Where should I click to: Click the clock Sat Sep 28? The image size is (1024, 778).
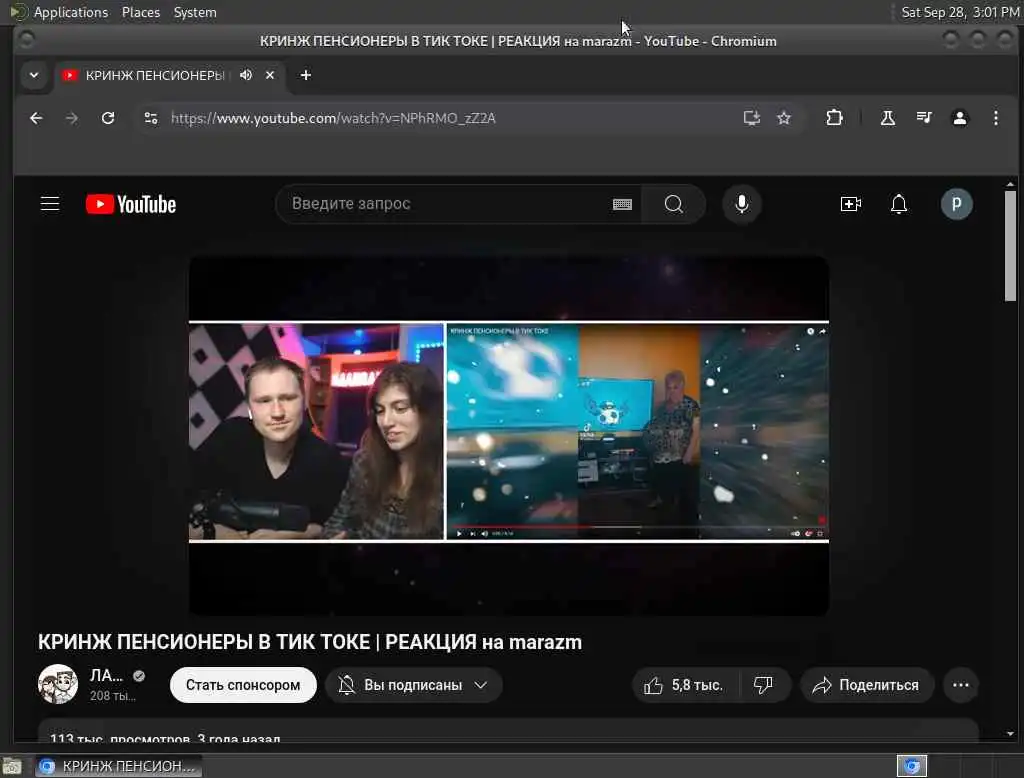[959, 12]
